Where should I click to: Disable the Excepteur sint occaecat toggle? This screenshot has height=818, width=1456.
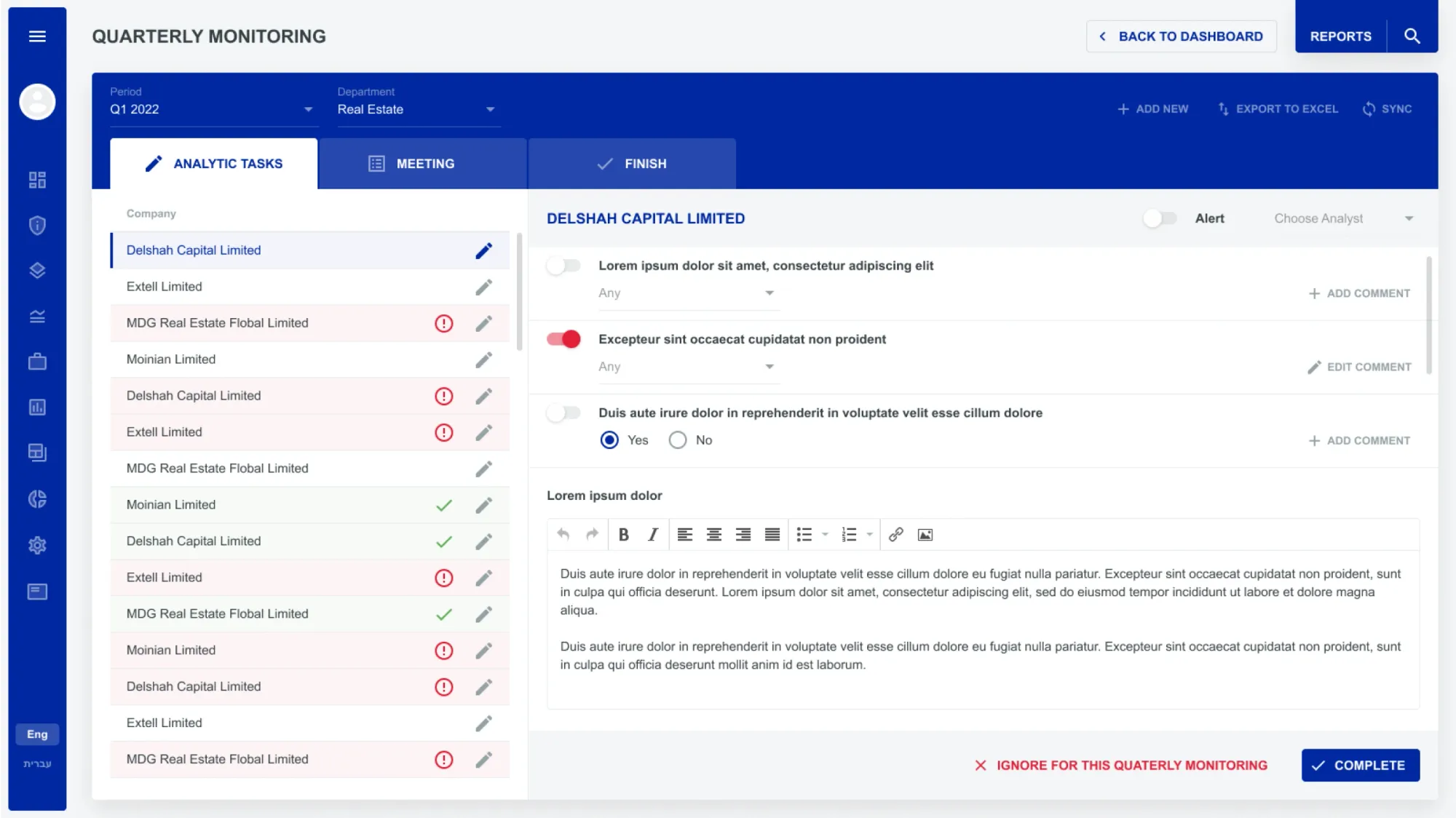pyautogui.click(x=563, y=339)
